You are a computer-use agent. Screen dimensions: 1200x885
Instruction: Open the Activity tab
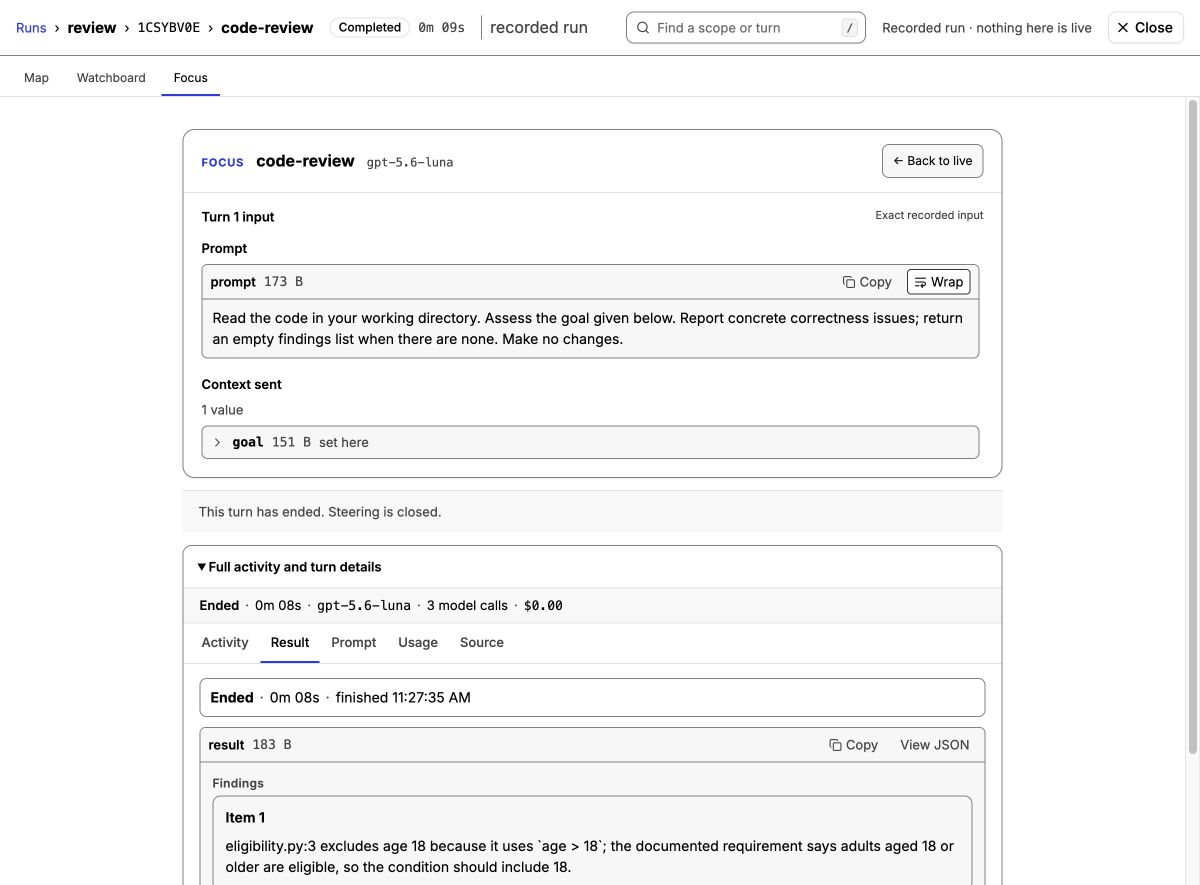pyautogui.click(x=225, y=642)
